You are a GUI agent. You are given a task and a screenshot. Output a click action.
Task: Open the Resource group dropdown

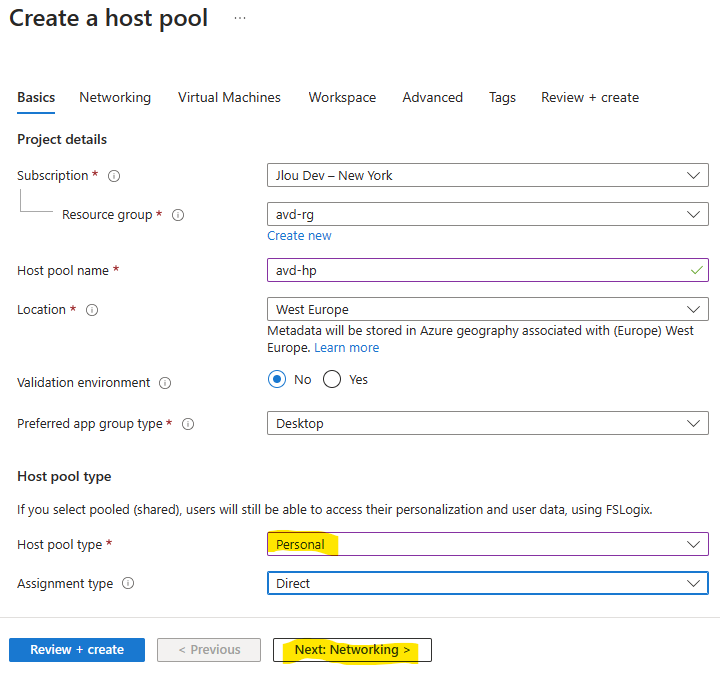click(x=488, y=214)
